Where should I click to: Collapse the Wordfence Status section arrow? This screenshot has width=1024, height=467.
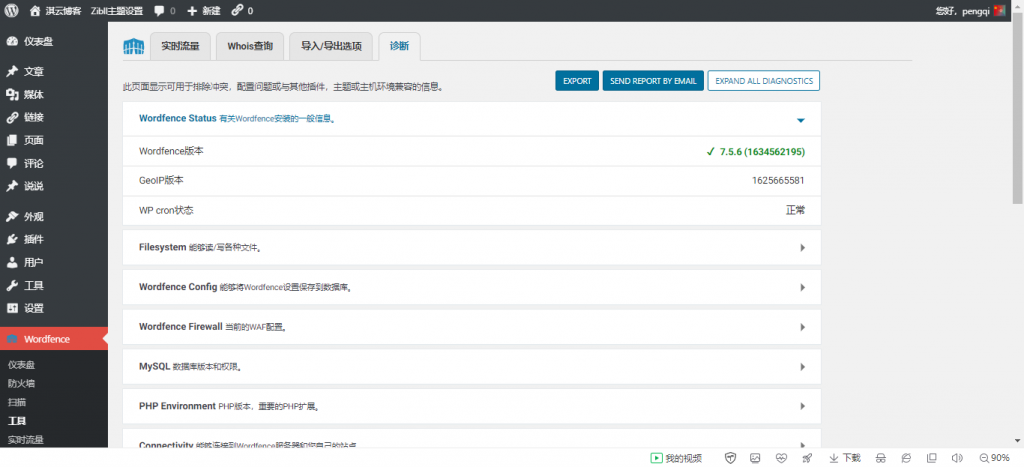(x=801, y=120)
